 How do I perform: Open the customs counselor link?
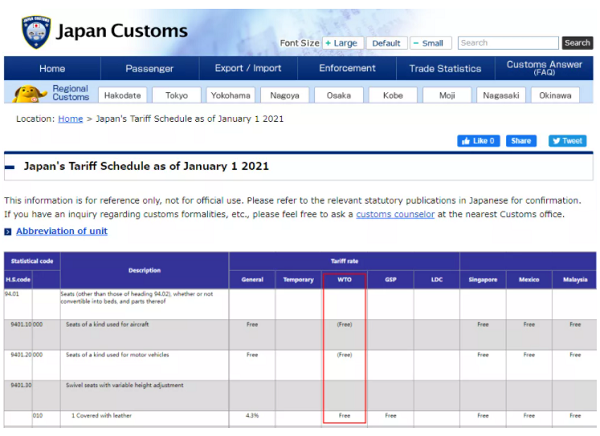point(395,214)
